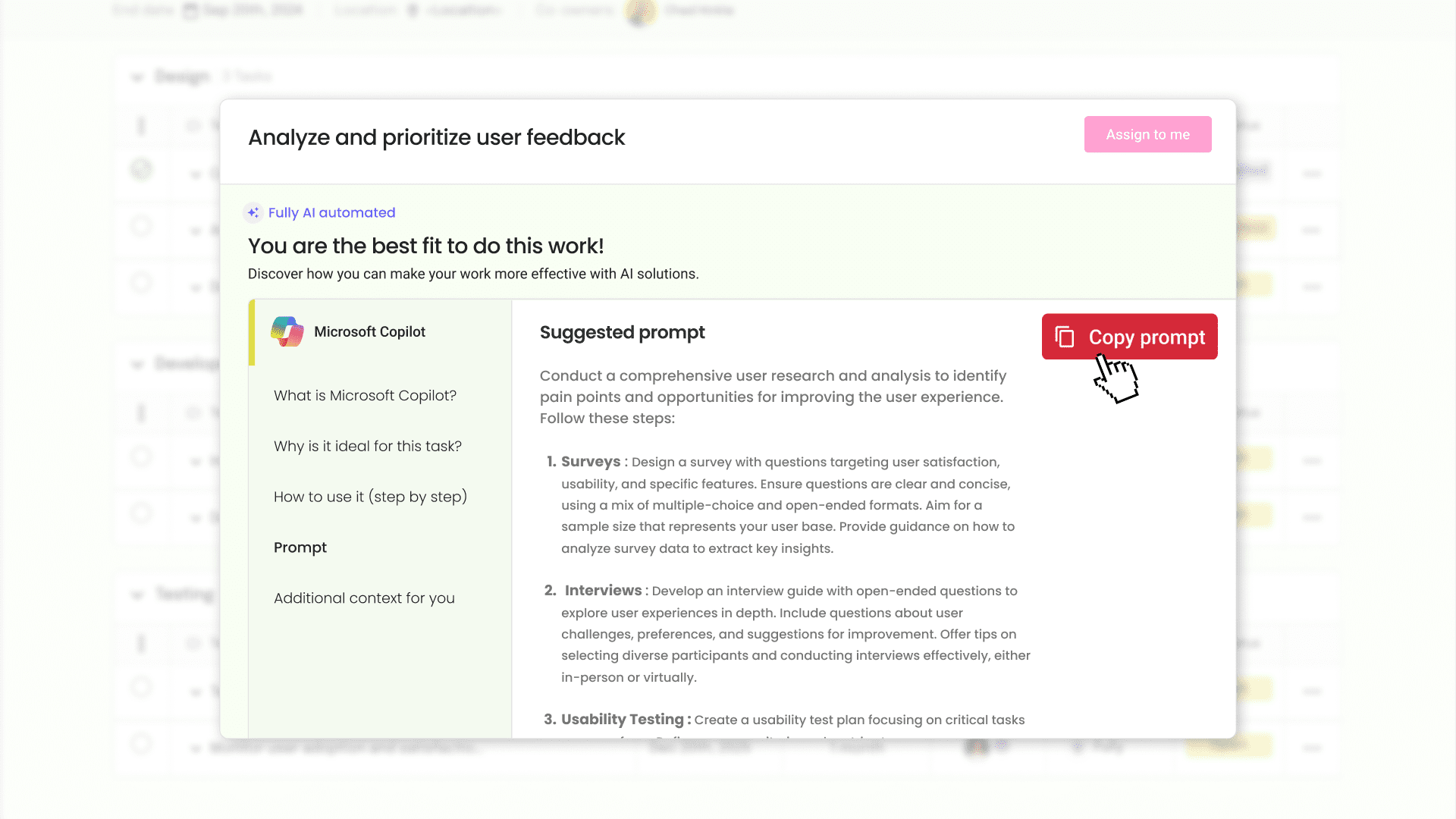This screenshot has height=819, width=1456.
Task: Click the calendar icon next to the end date
Action: 189,11
